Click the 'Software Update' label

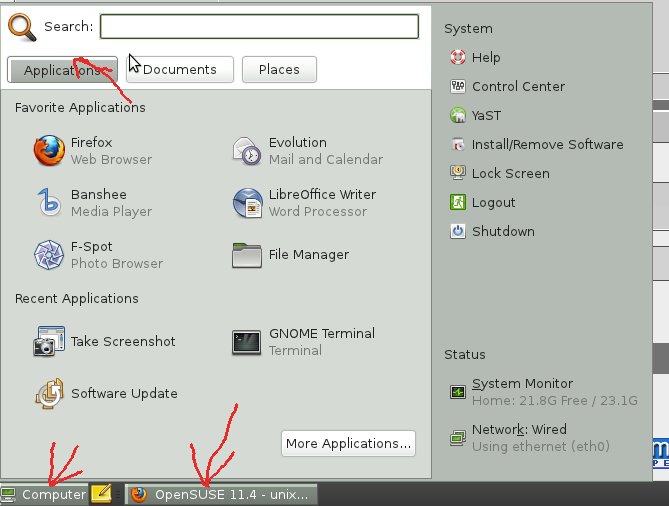[124, 393]
